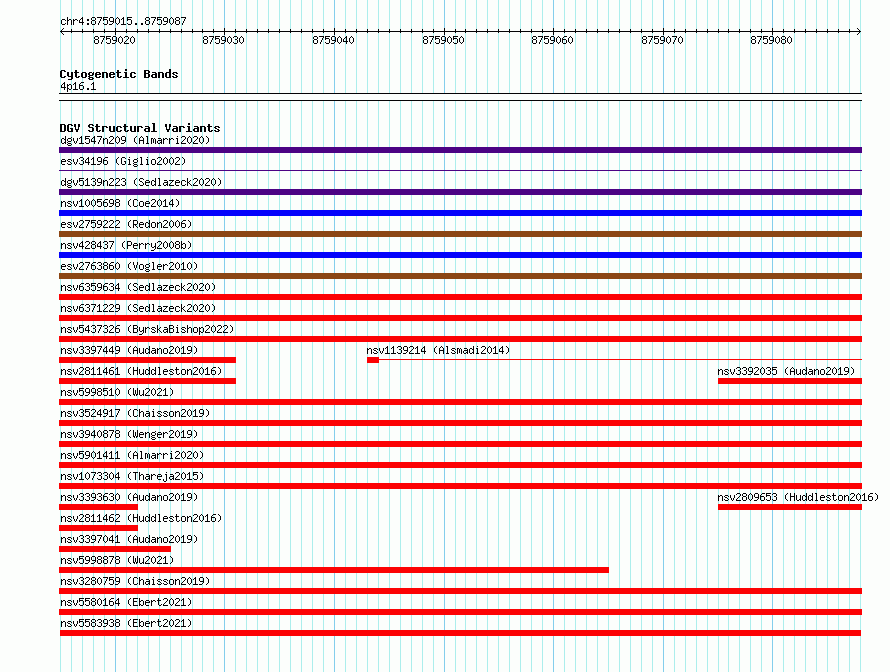The image size is (890, 672).
Task: Select the nsv3280759 (Chaisson2019) label
Action: click(135, 581)
